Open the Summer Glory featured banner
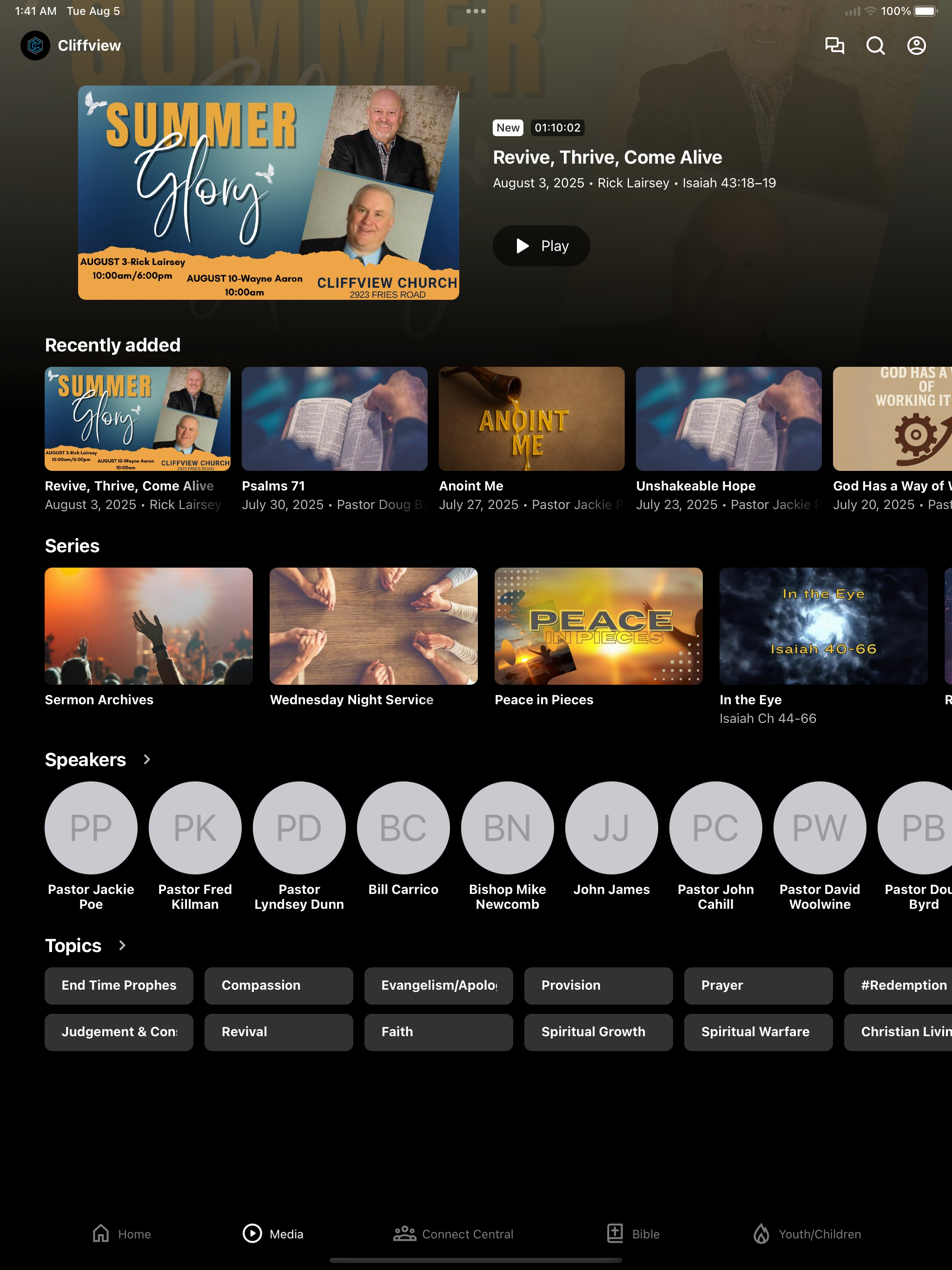952x1270 pixels. pyautogui.click(x=269, y=193)
